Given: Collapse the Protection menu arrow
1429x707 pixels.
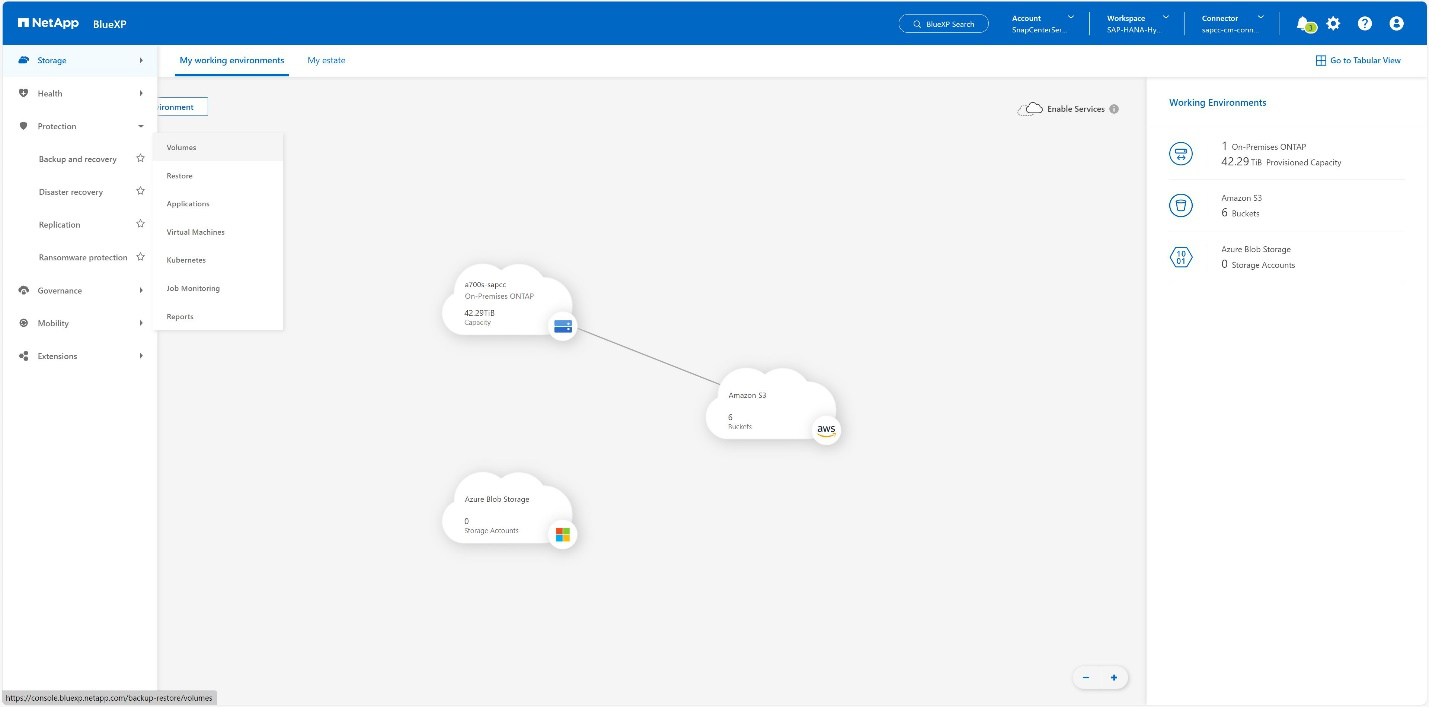Looking at the screenshot, I should (x=141, y=126).
